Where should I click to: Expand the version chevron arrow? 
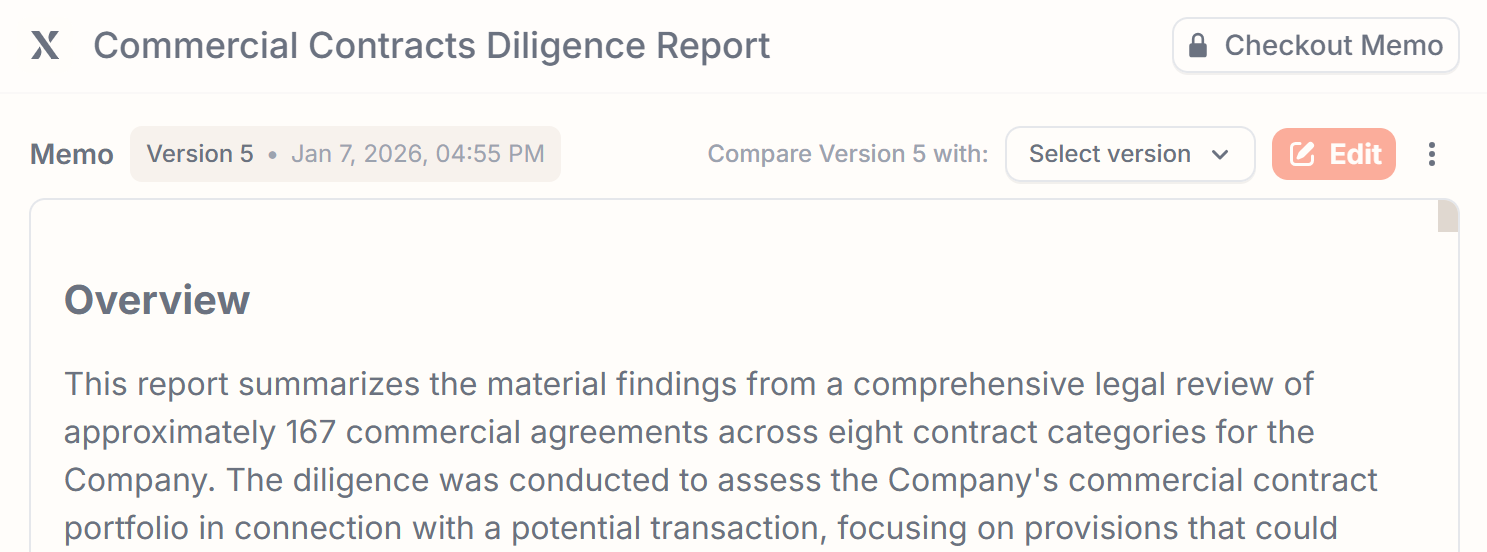[x=1220, y=154]
